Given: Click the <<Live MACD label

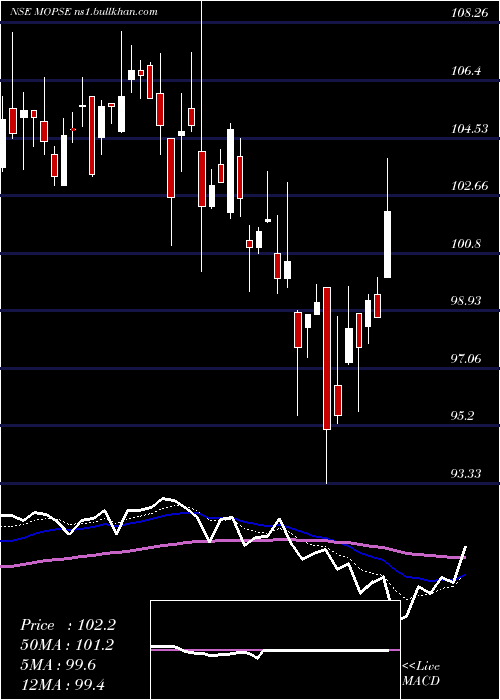Looking at the screenshot, I should tap(421, 673).
